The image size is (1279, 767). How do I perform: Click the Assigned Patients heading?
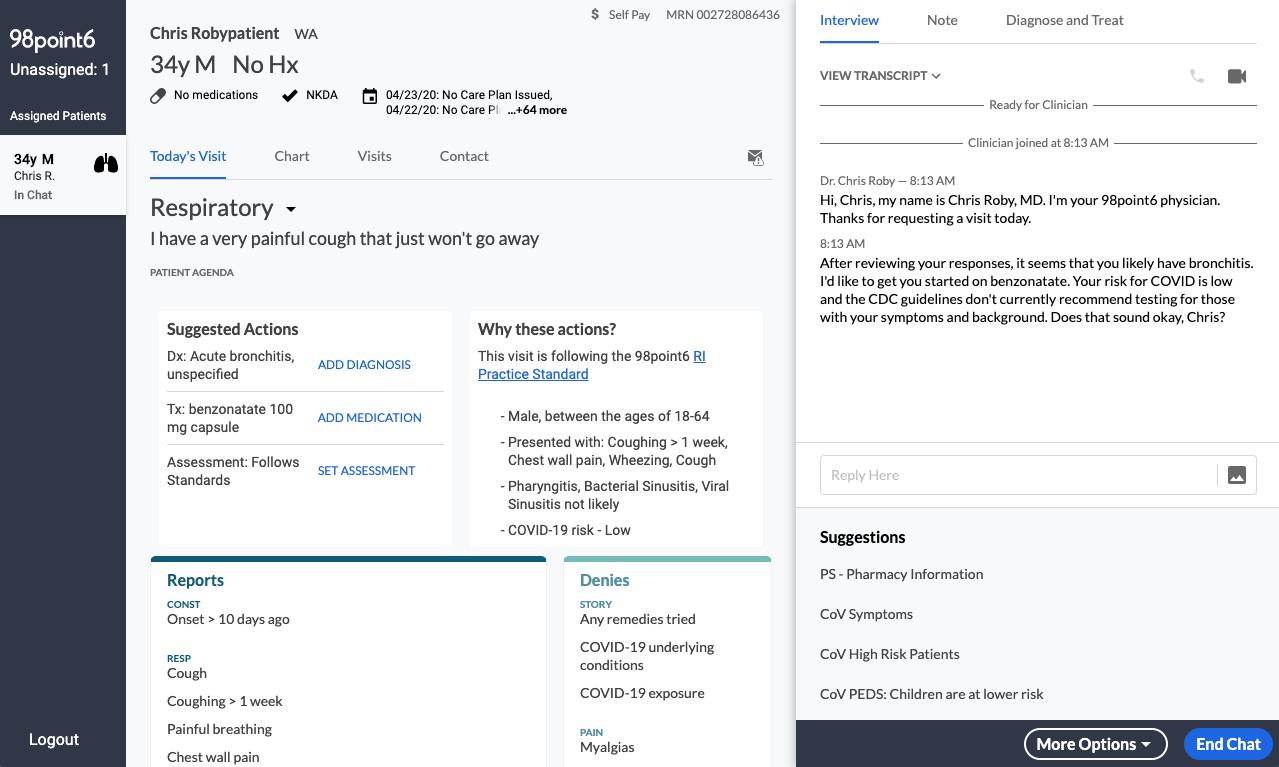point(58,116)
